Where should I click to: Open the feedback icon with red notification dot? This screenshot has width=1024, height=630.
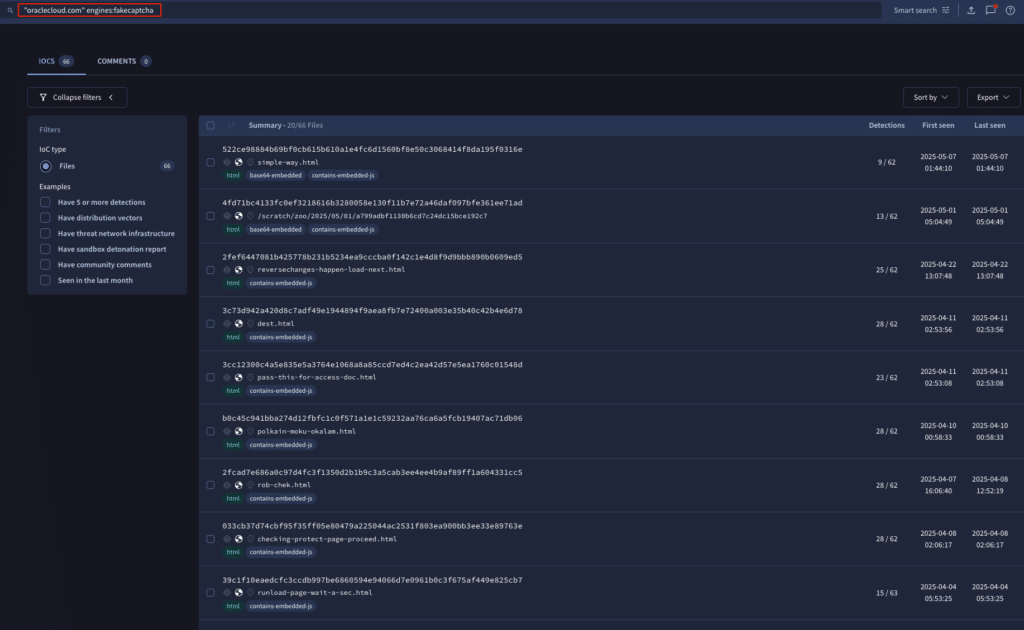[991, 9]
